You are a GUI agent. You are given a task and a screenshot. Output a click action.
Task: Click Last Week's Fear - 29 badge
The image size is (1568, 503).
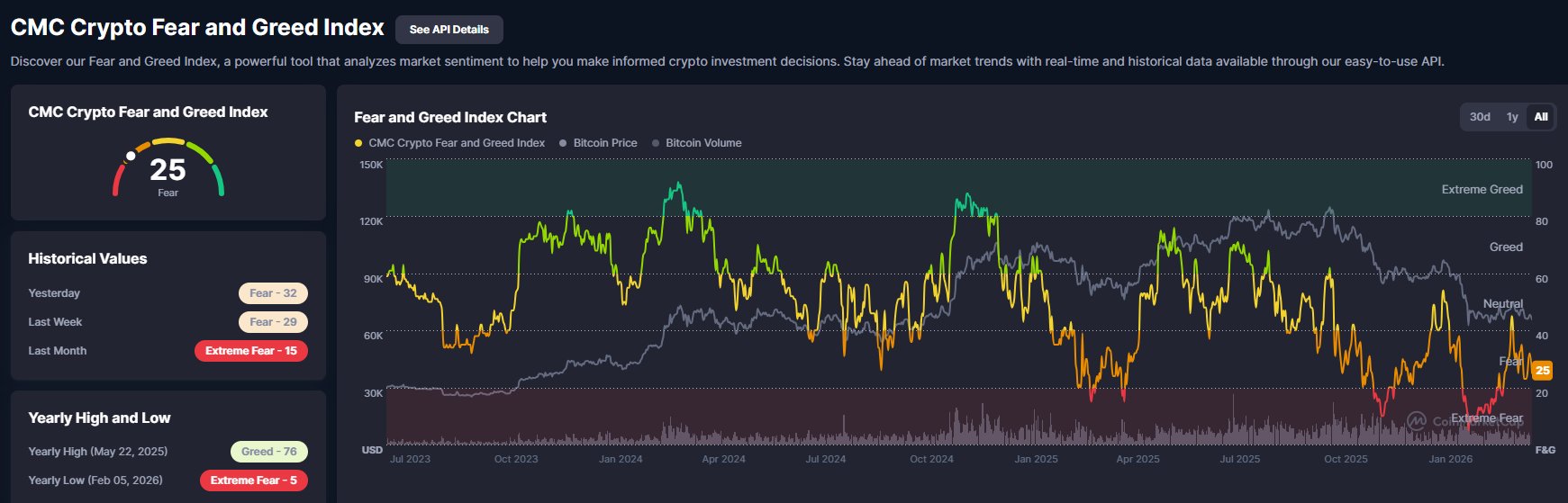[x=273, y=322]
